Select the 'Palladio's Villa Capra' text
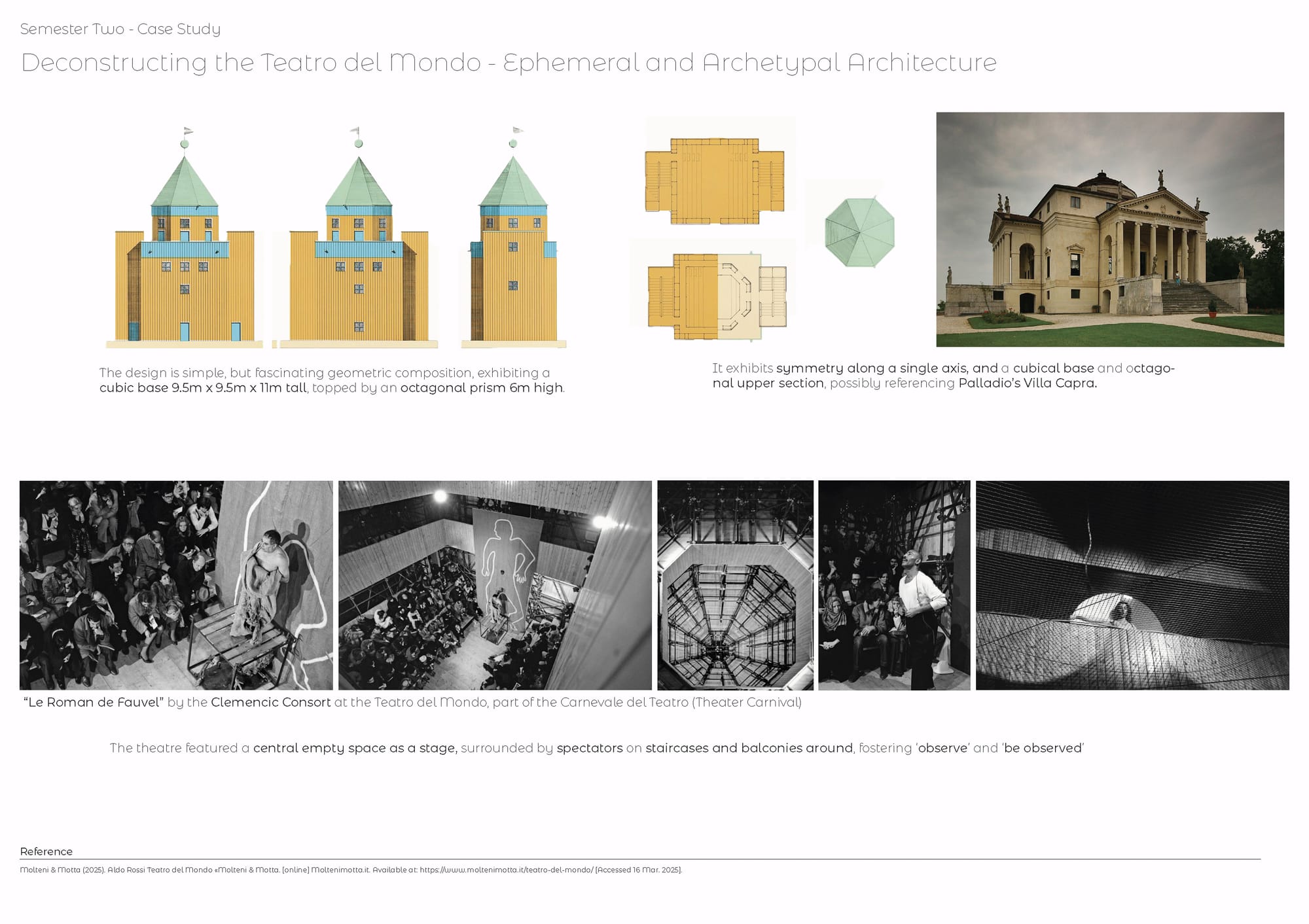 1027,383
